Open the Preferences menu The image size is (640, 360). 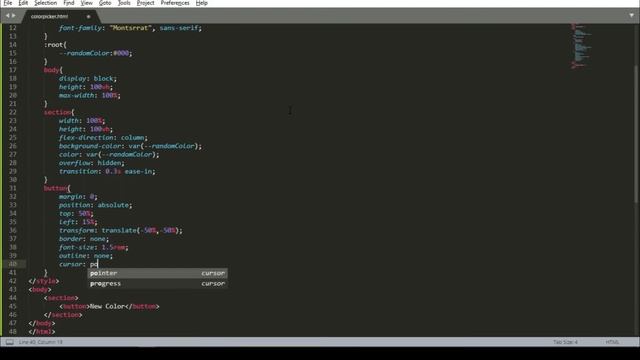pyautogui.click(x=175, y=3)
